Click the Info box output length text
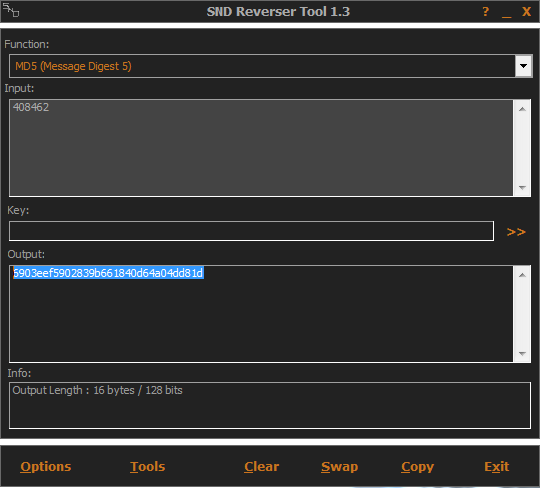 97,390
